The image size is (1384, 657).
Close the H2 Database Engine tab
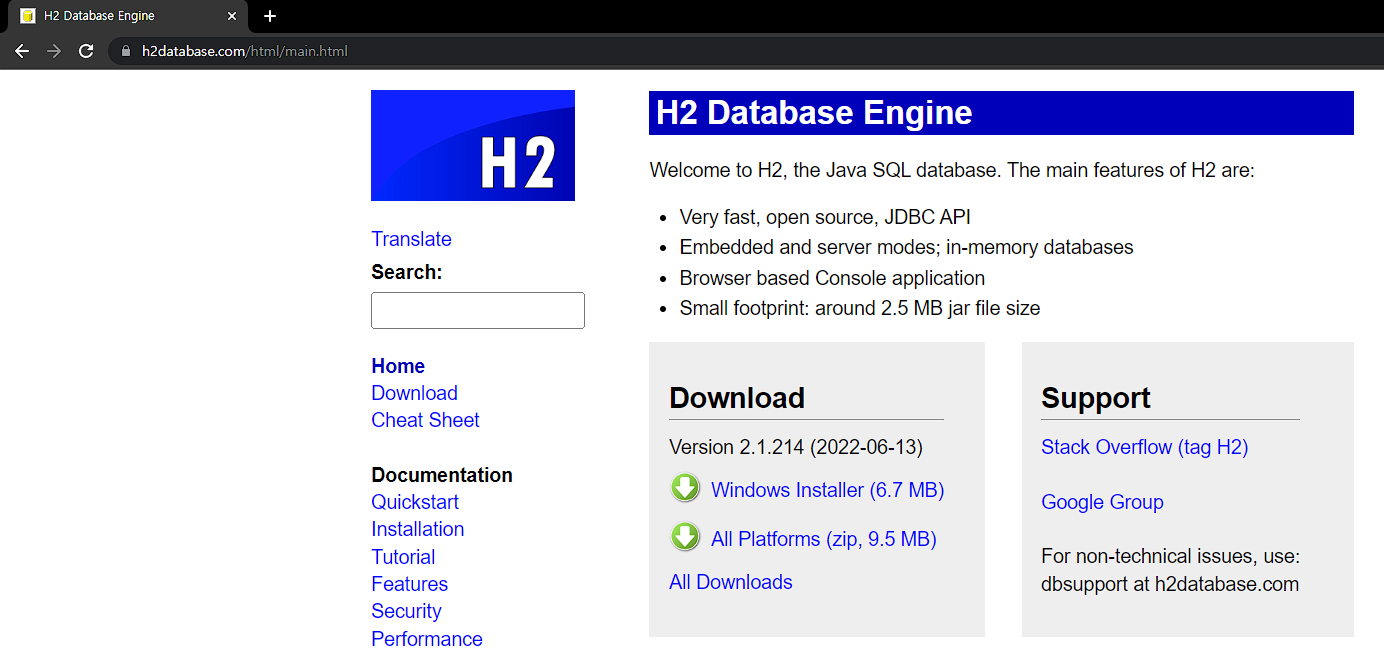click(232, 16)
